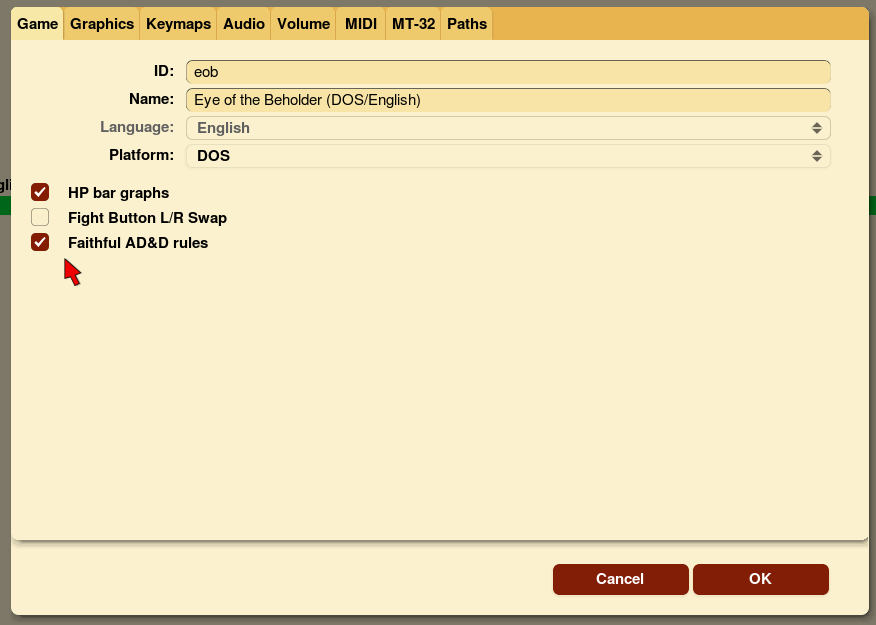Confirm with the OK button

(x=761, y=579)
